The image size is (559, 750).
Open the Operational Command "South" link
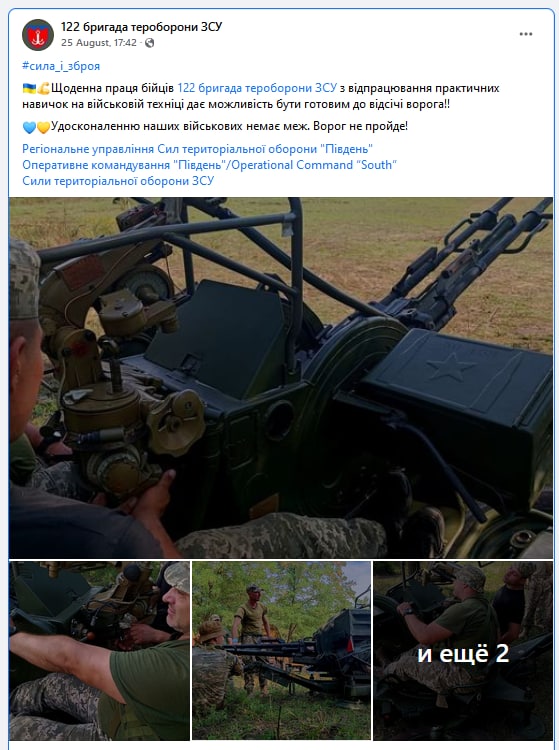tap(209, 165)
